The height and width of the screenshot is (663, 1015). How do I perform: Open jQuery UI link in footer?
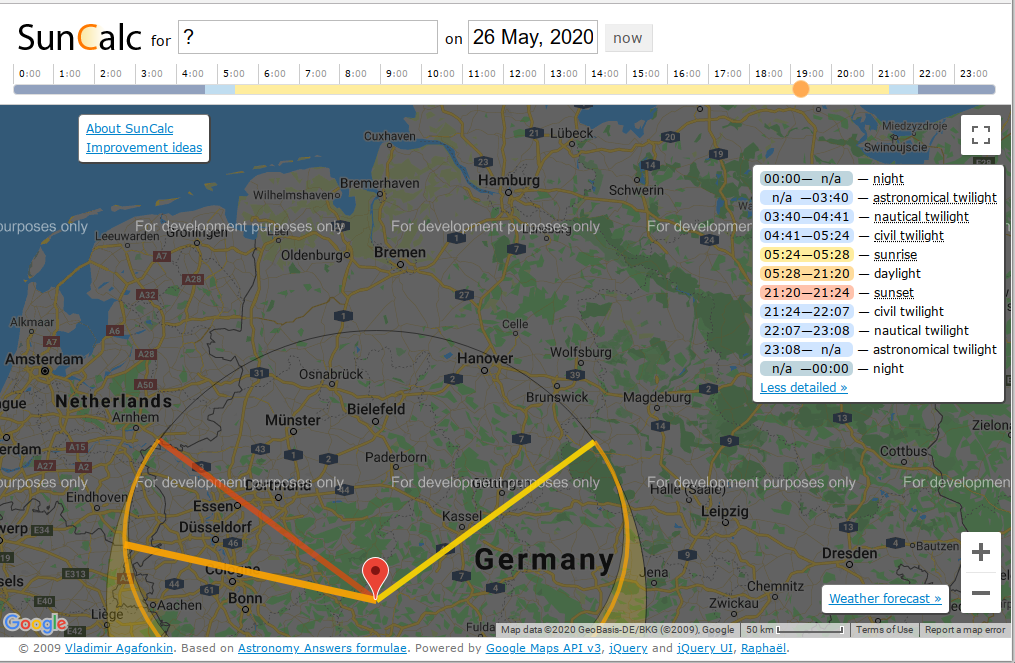click(x=704, y=648)
